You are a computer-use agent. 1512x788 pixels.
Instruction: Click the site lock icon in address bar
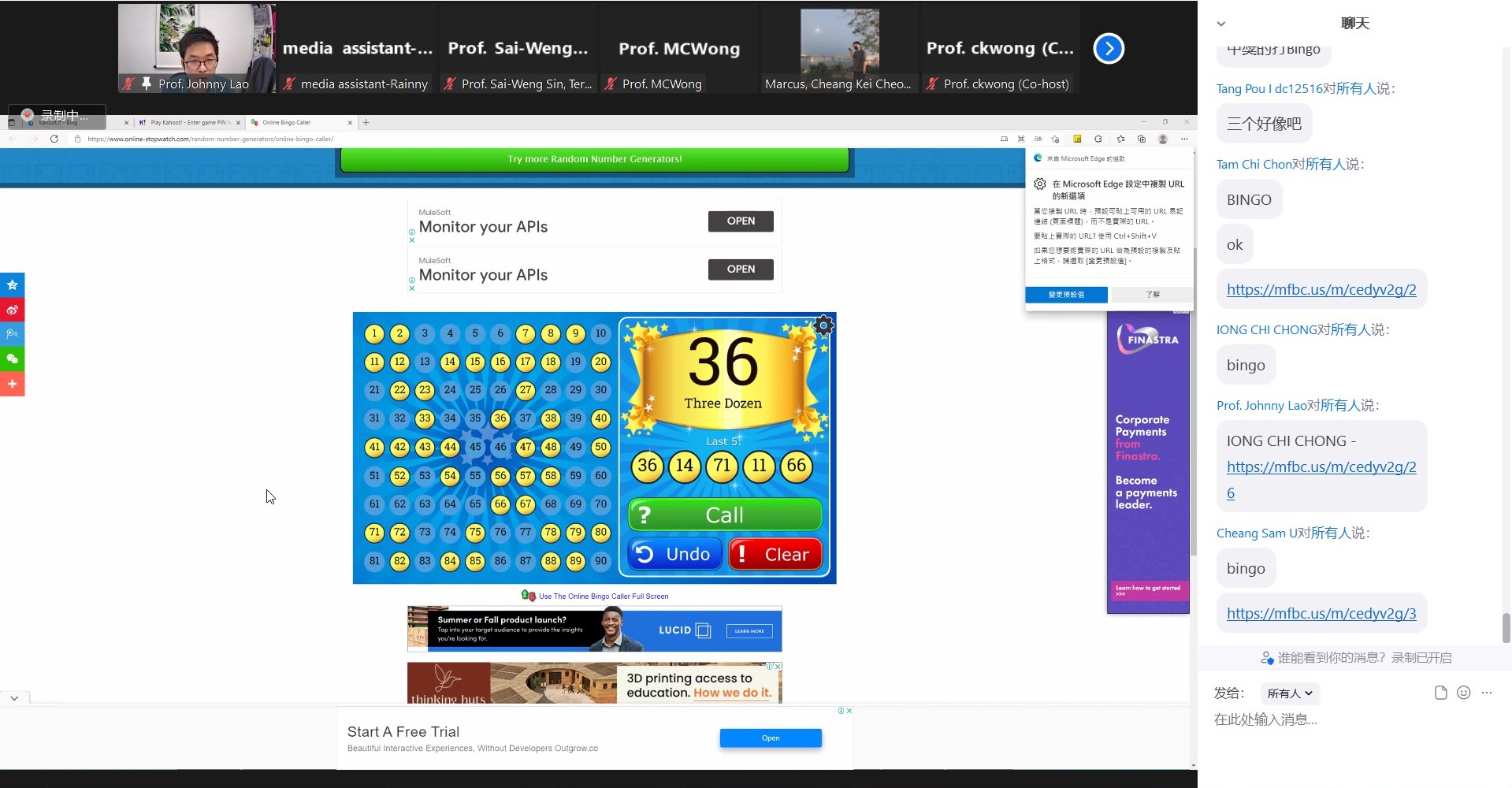(x=77, y=139)
